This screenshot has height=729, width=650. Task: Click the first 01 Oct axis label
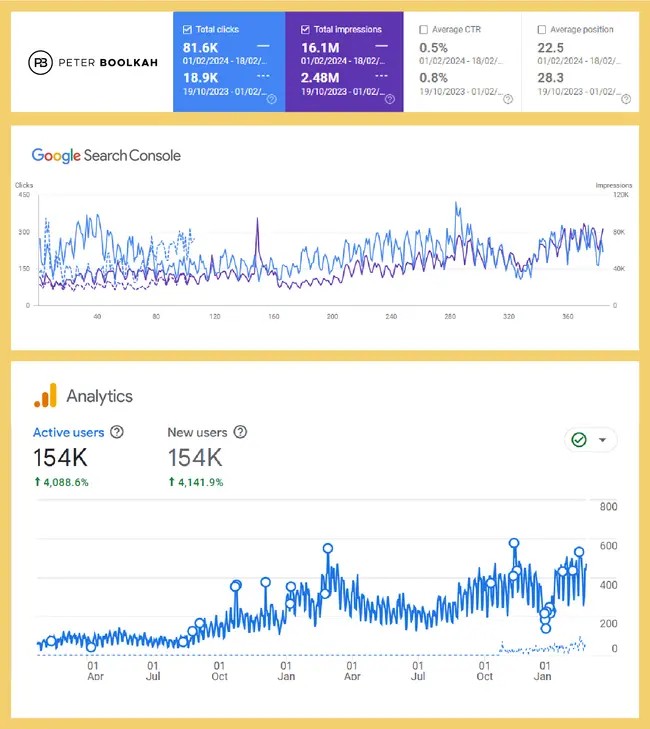click(219, 671)
